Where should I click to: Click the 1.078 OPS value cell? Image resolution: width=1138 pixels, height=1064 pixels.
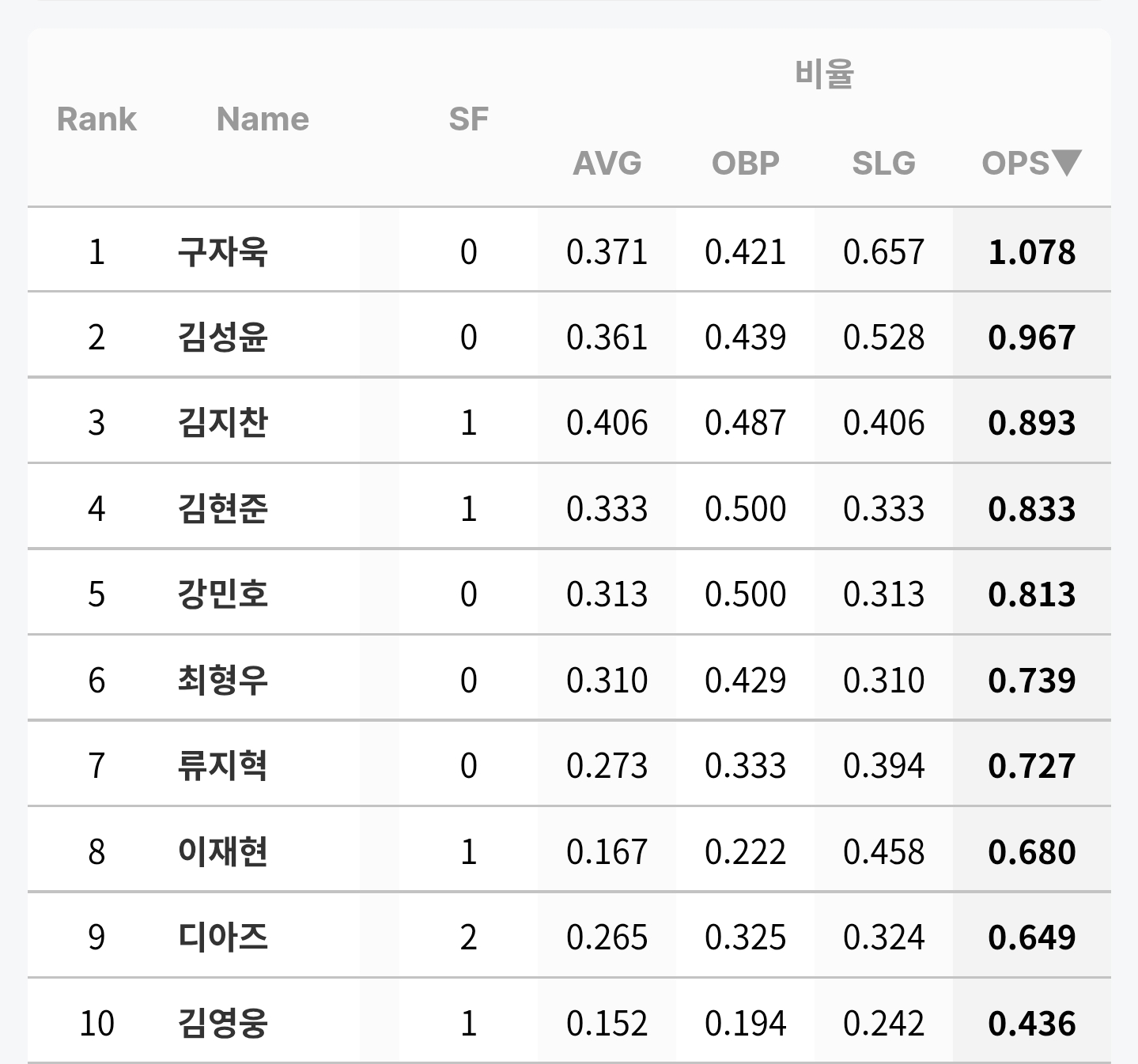coord(1032,252)
